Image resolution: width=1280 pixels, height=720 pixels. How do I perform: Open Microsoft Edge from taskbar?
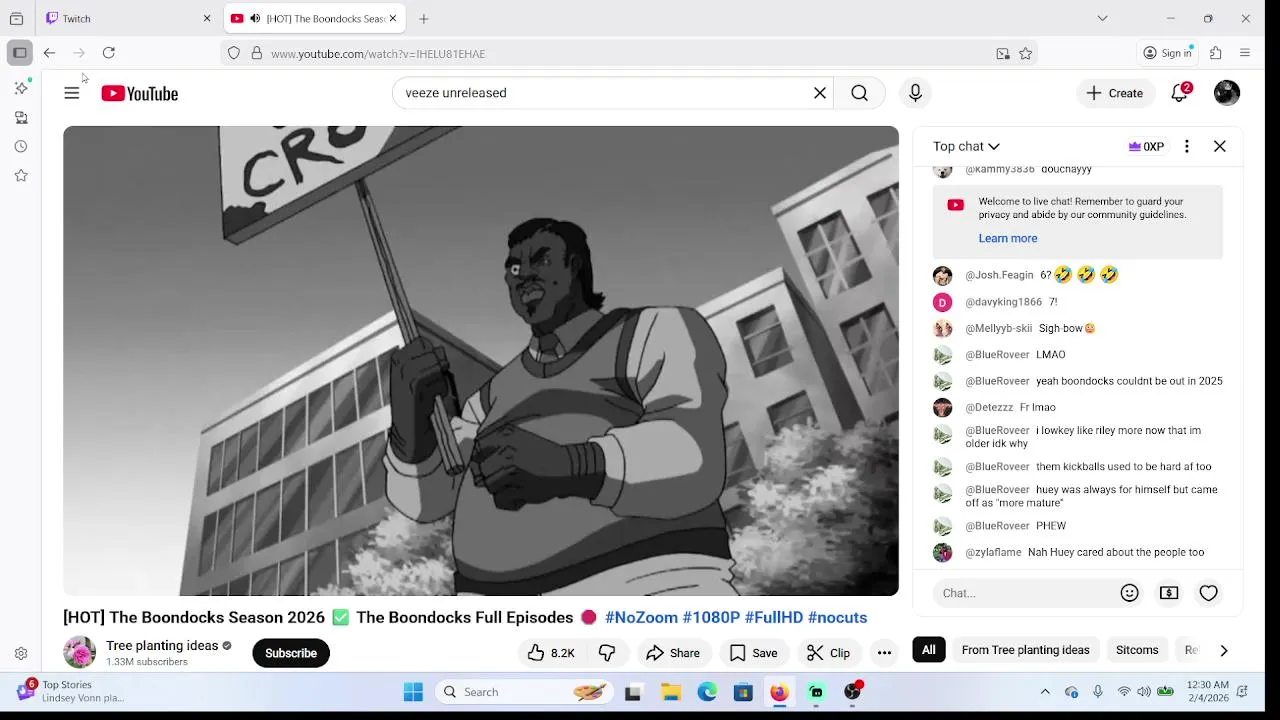coord(707,692)
